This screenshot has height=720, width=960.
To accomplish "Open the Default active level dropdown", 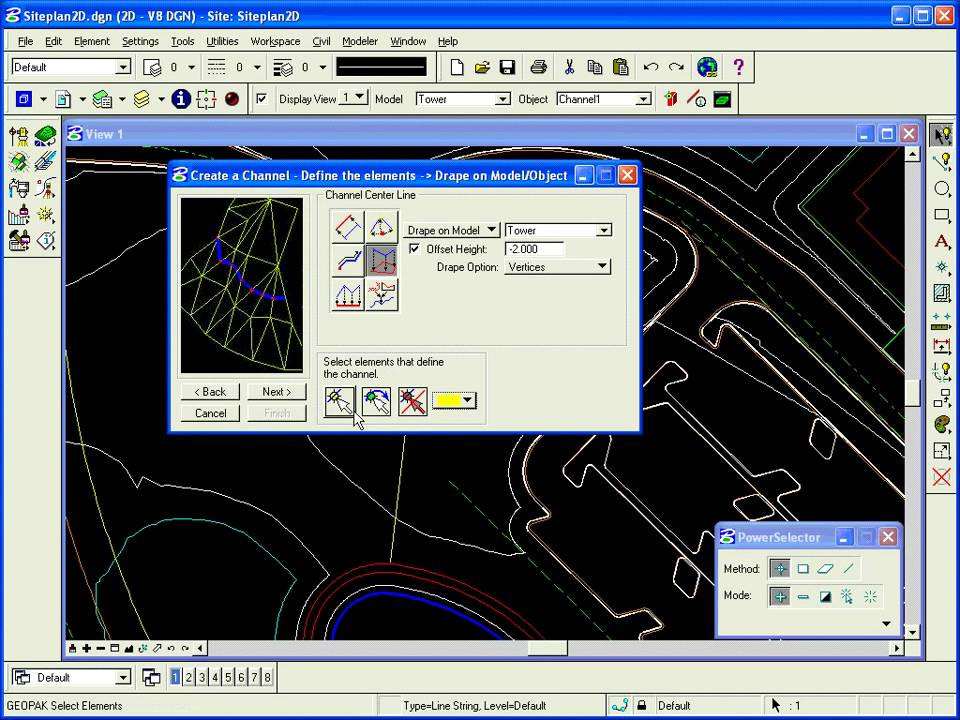I will [123, 67].
